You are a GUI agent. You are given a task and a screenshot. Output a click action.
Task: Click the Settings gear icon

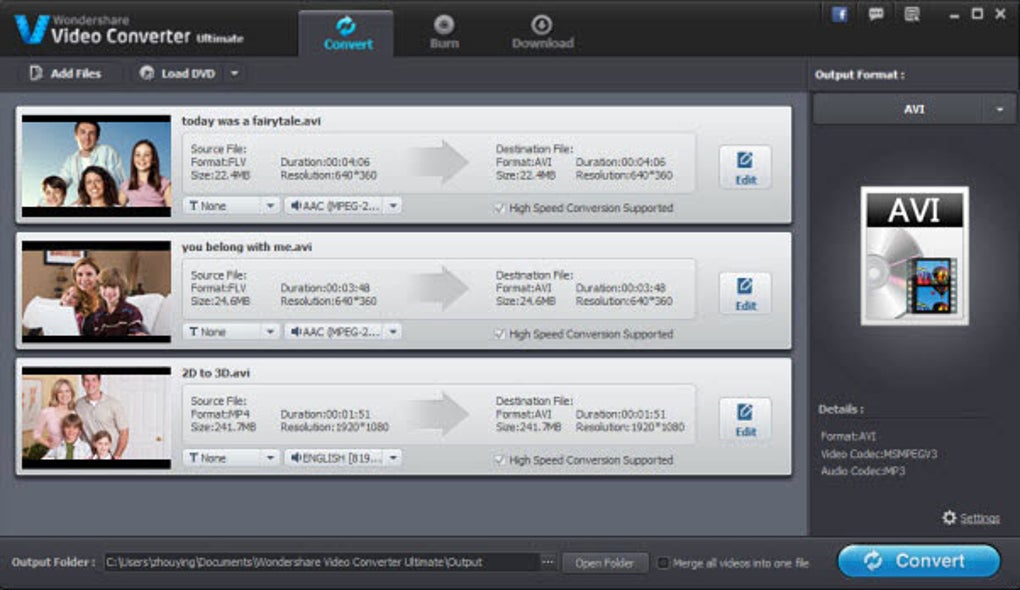[x=949, y=518]
